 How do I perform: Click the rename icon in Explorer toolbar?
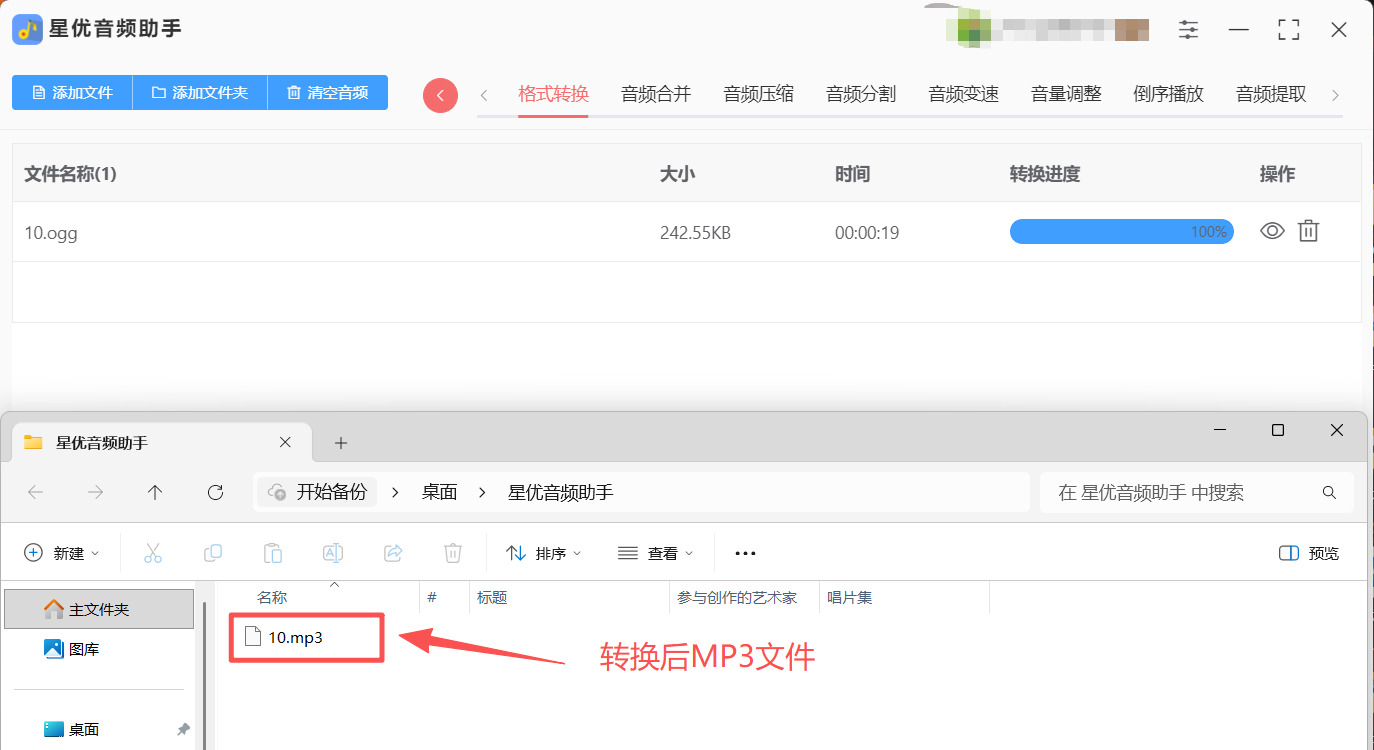click(x=333, y=553)
